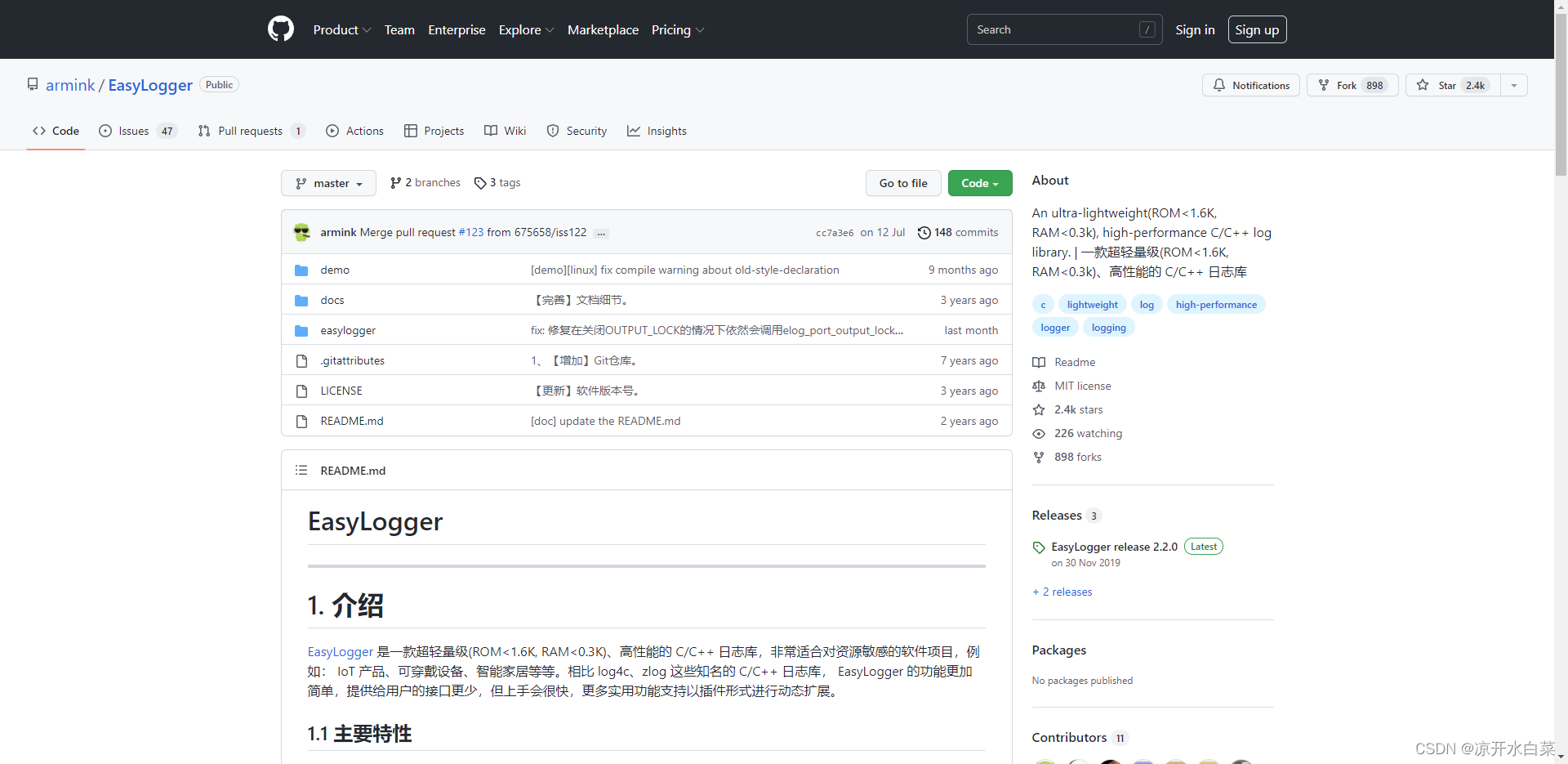Open the Wiki tab
Viewport: 1568px width, 764px height.
pyautogui.click(x=505, y=131)
